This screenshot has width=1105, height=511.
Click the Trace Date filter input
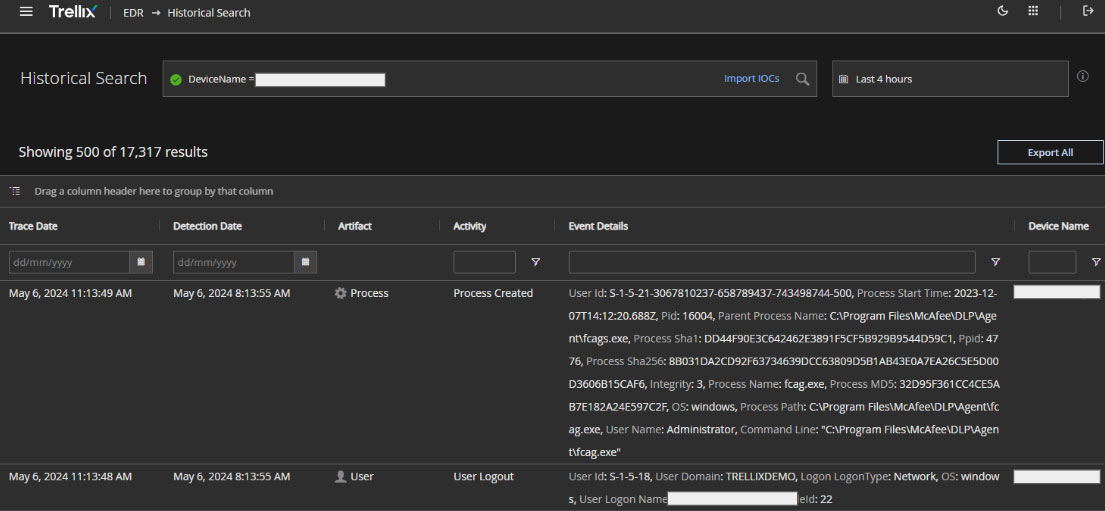(x=70, y=262)
